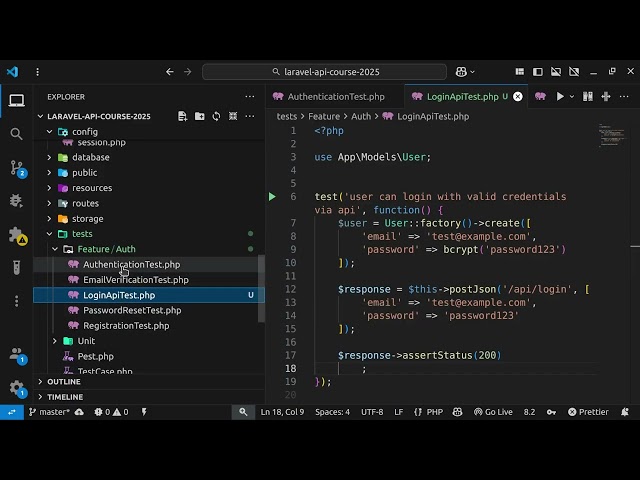Open the run button dropdown arrow
The height and width of the screenshot is (480, 640).
pos(573,97)
